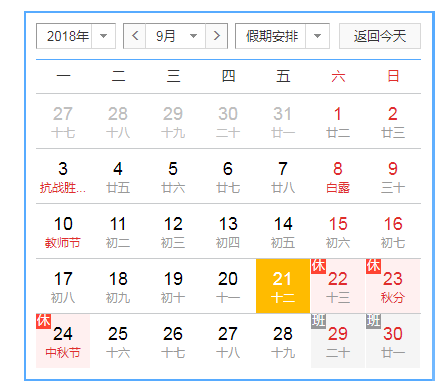Select September 11 date

point(118,231)
